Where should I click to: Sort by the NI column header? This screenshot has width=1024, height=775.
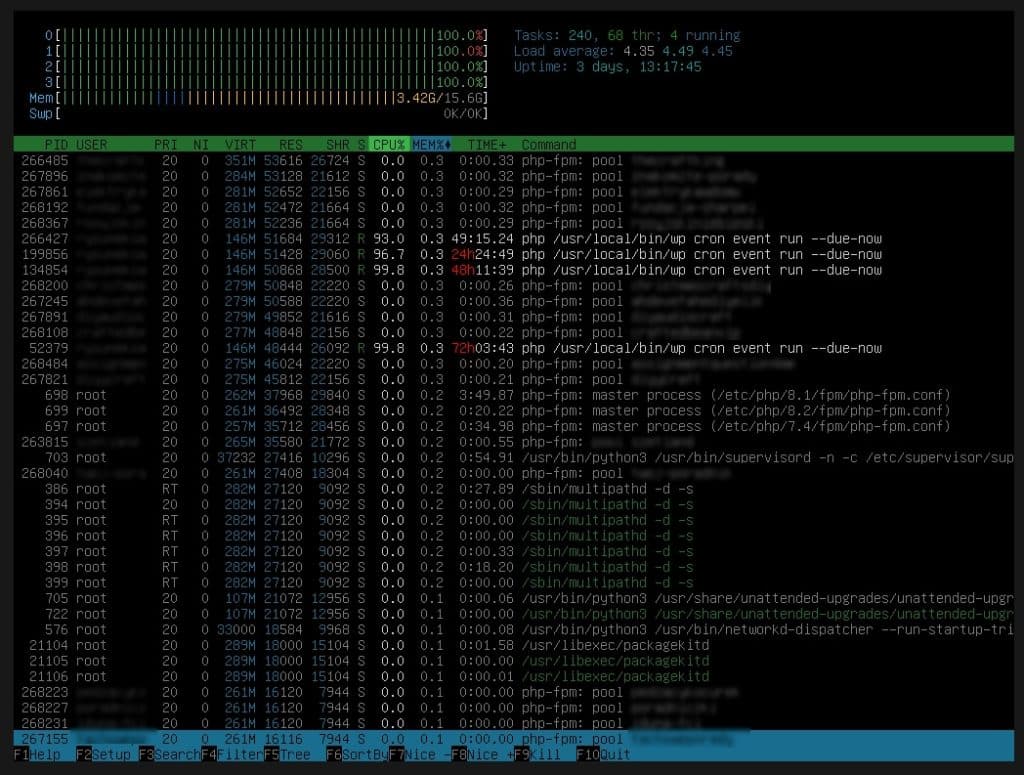pyautogui.click(x=201, y=144)
